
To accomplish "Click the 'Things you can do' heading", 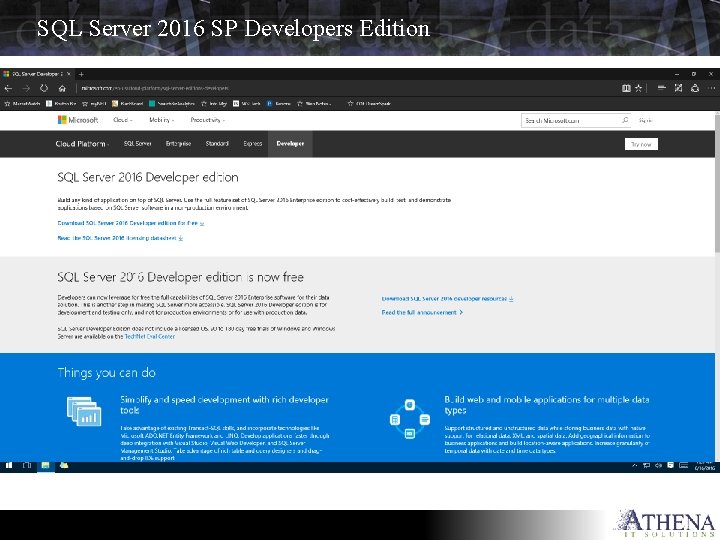I will [x=107, y=372].
